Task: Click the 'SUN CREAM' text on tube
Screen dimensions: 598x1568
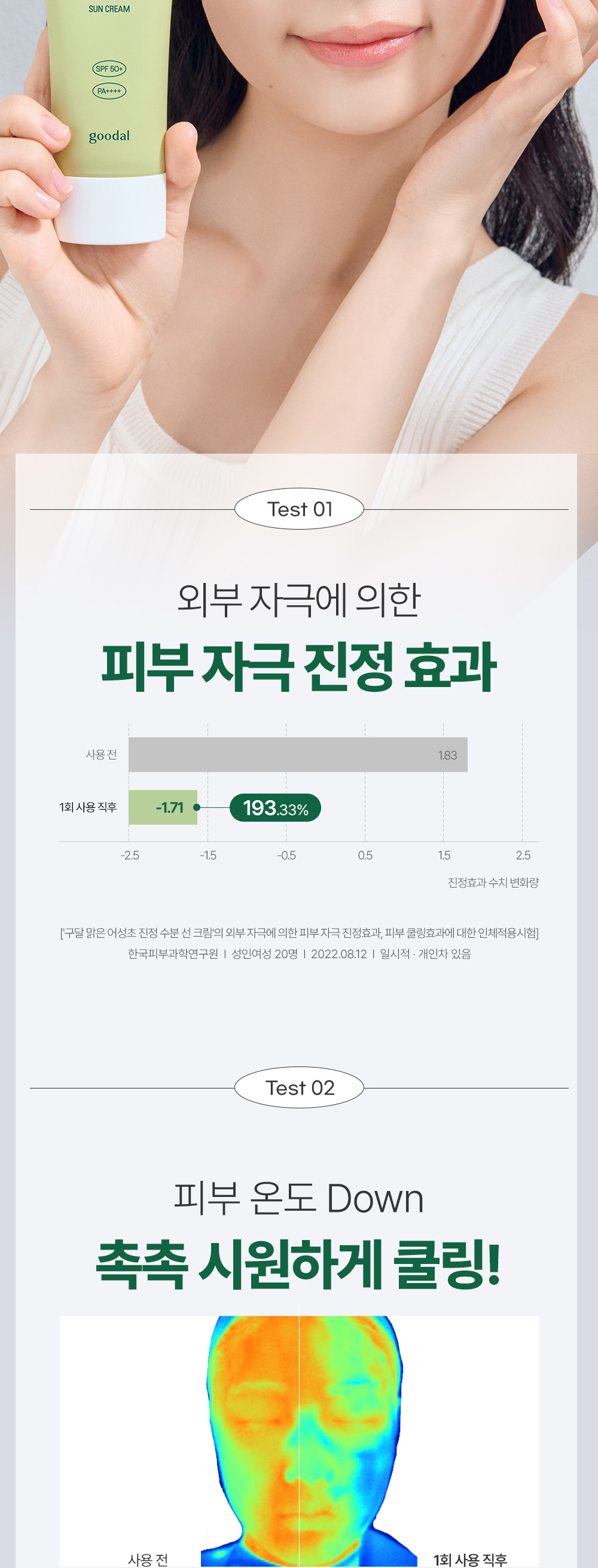Action: coord(109,9)
